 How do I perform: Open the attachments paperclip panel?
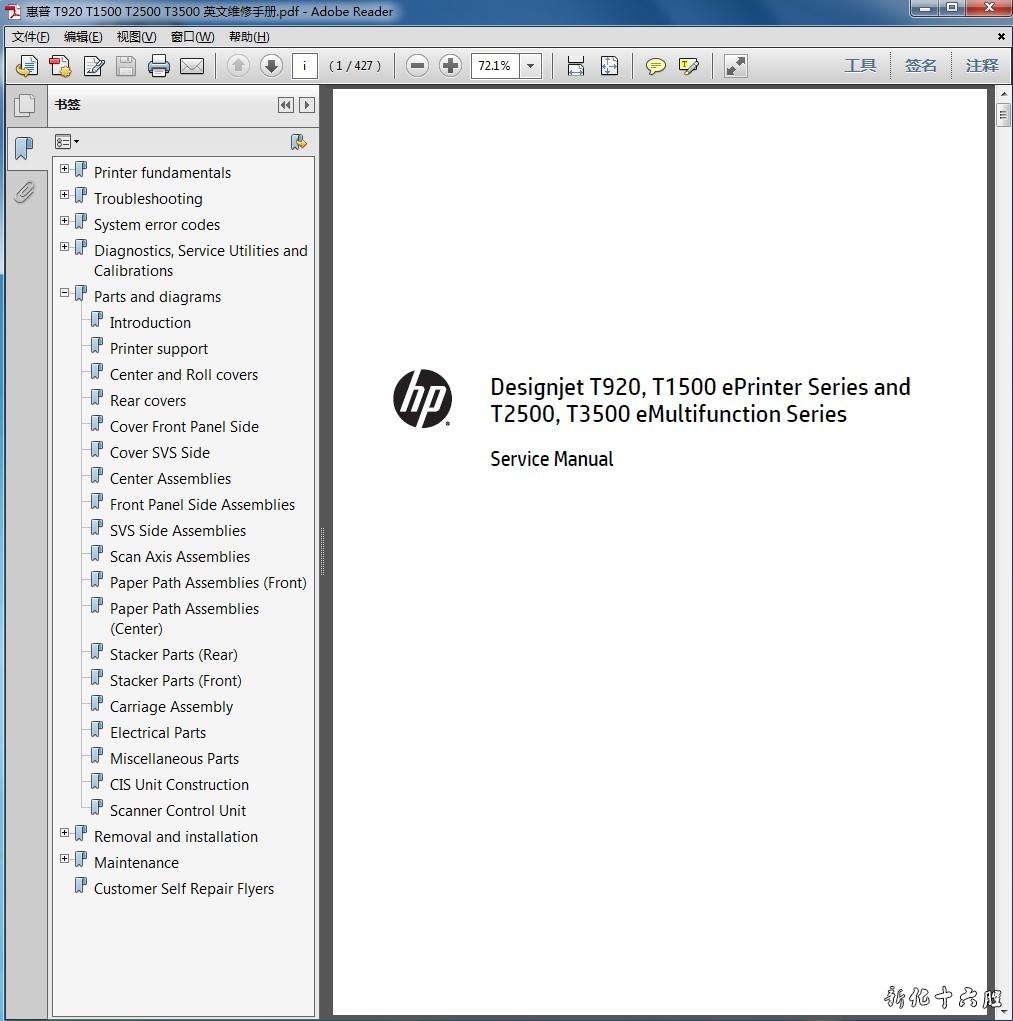24,192
